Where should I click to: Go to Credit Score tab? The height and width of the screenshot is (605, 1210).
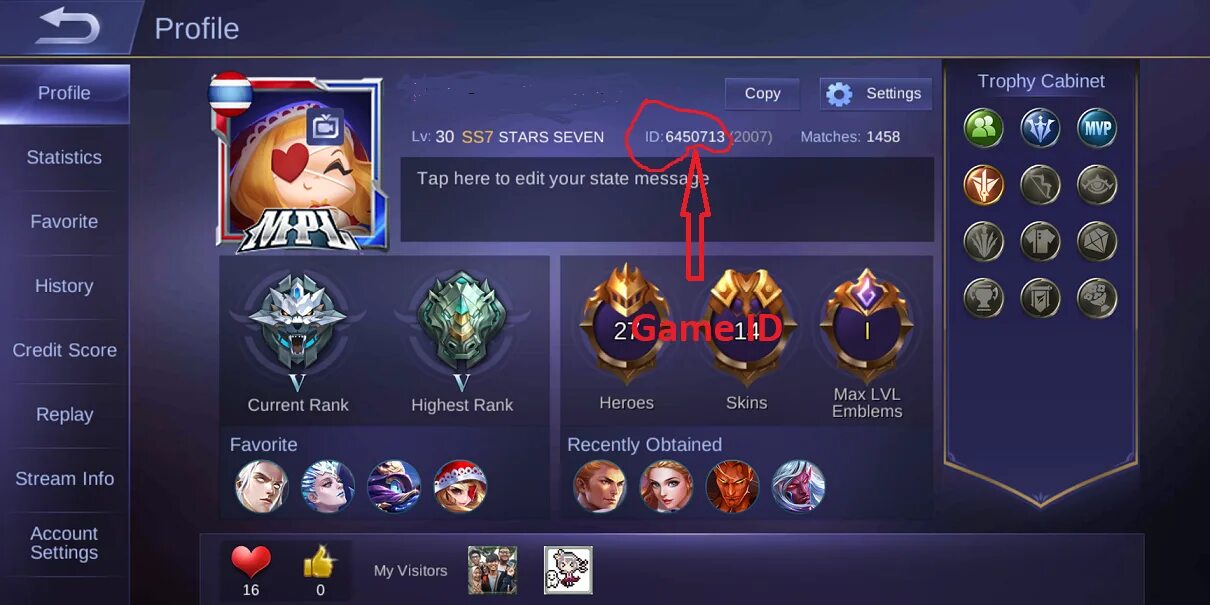click(x=64, y=350)
